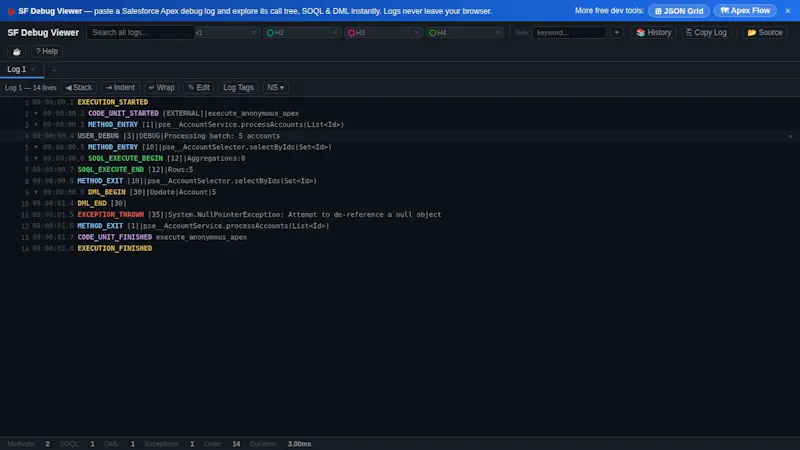Click the Duration 3.00ms status entry

tap(281, 444)
